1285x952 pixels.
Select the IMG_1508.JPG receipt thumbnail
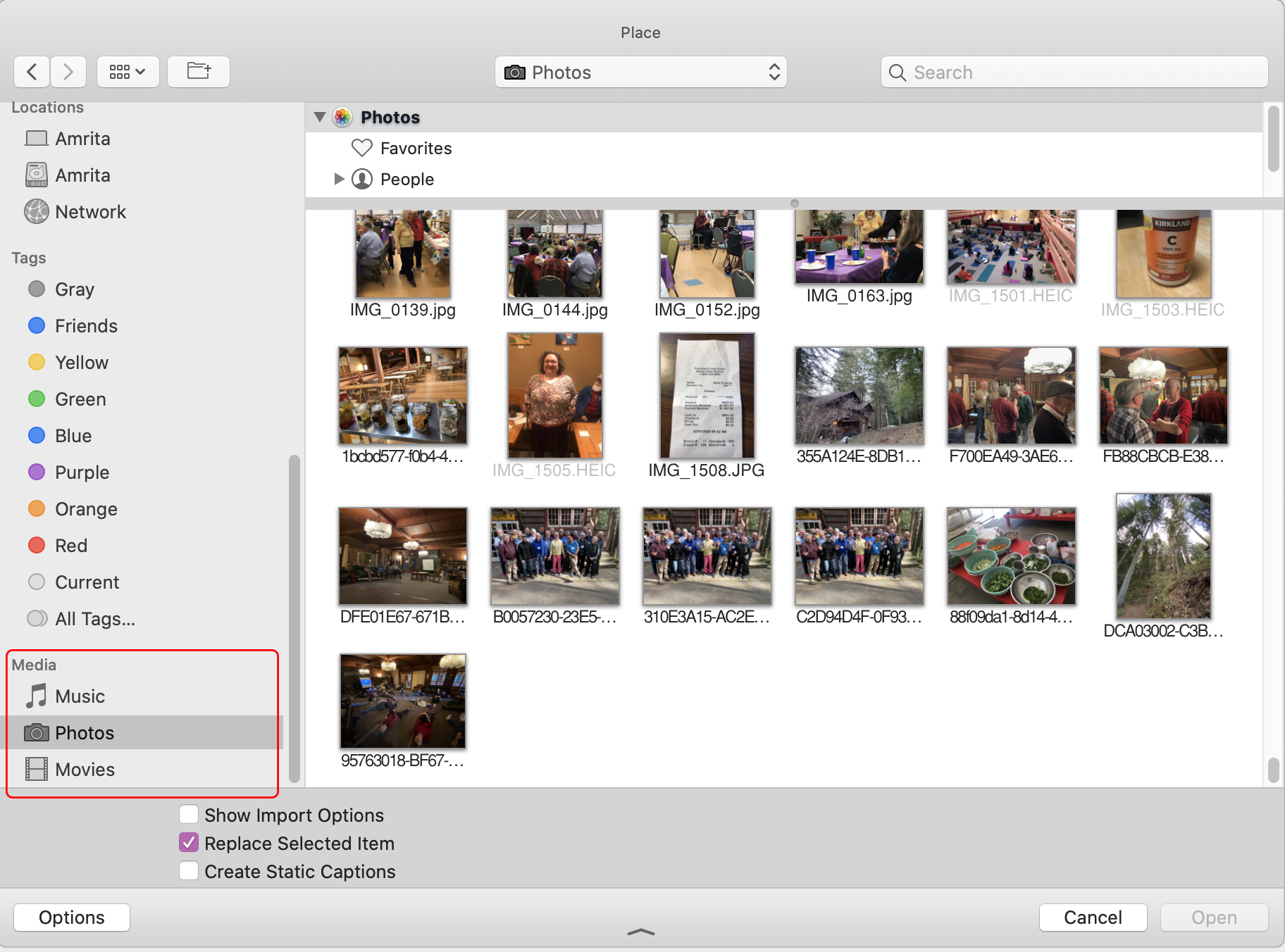[x=707, y=396]
